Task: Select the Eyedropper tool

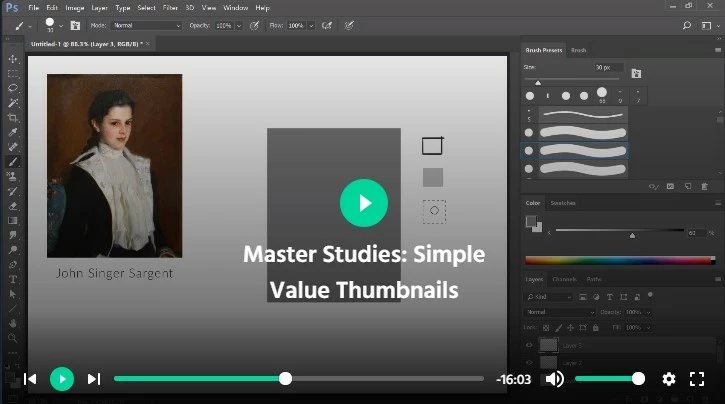Action: point(13,133)
